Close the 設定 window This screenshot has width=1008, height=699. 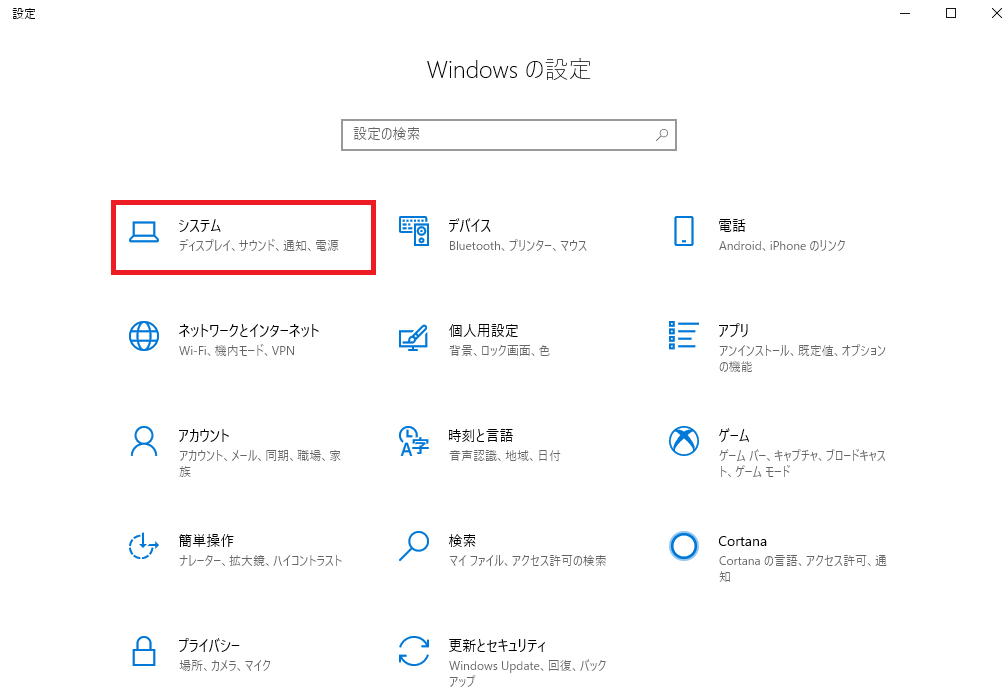tap(995, 13)
